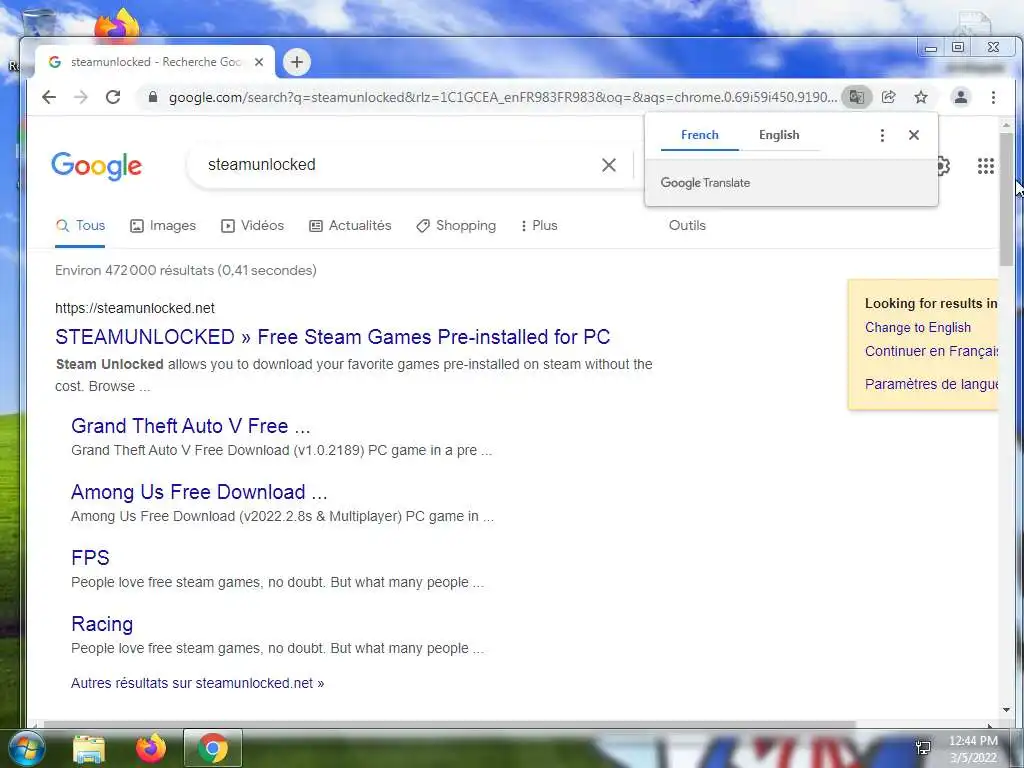The height and width of the screenshot is (768, 1024).
Task: Click the lock icon in the address bar
Action: pyautogui.click(x=153, y=97)
